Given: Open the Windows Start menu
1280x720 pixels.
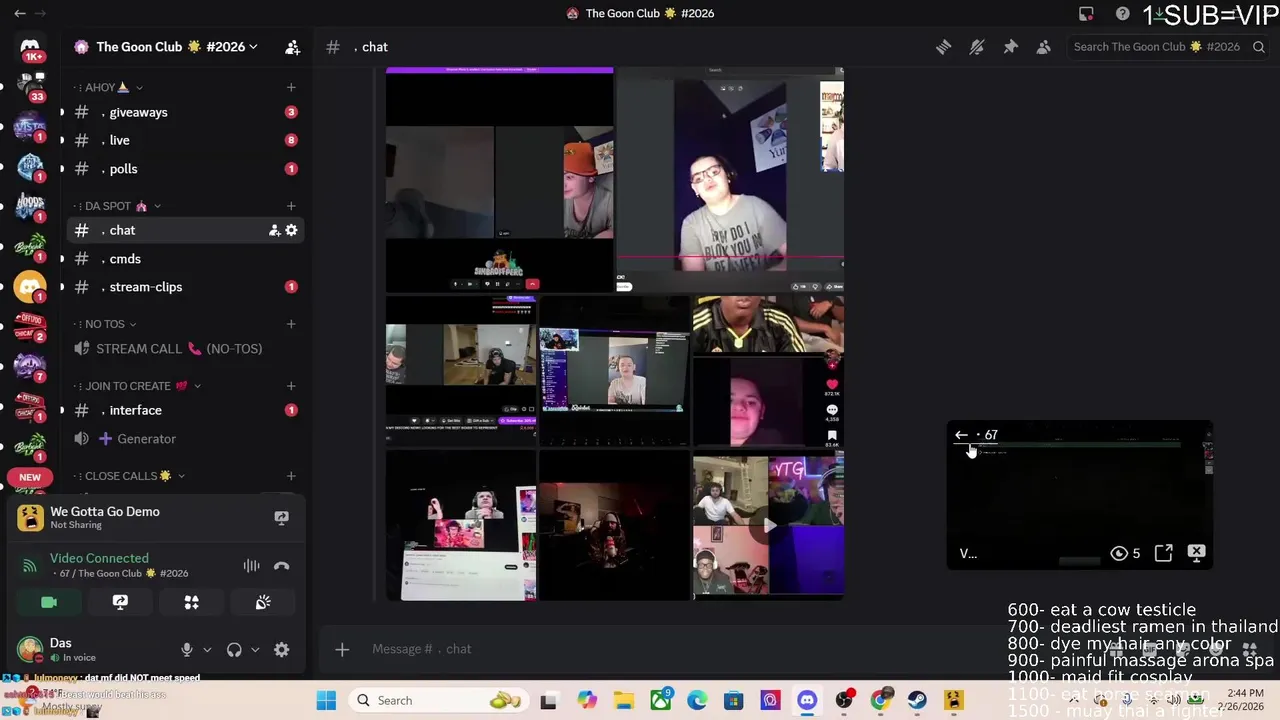Looking at the screenshot, I should (326, 701).
